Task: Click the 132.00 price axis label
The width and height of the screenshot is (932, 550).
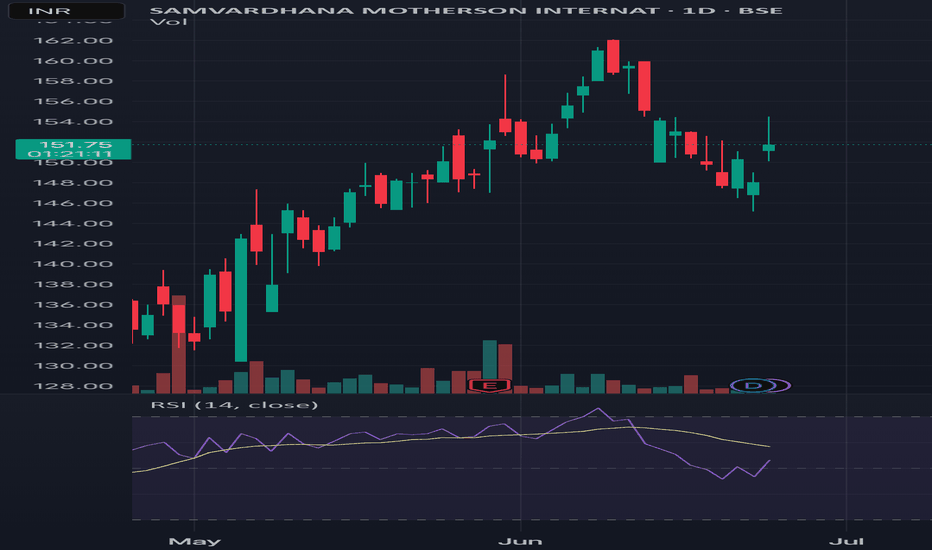Action: click(73, 345)
